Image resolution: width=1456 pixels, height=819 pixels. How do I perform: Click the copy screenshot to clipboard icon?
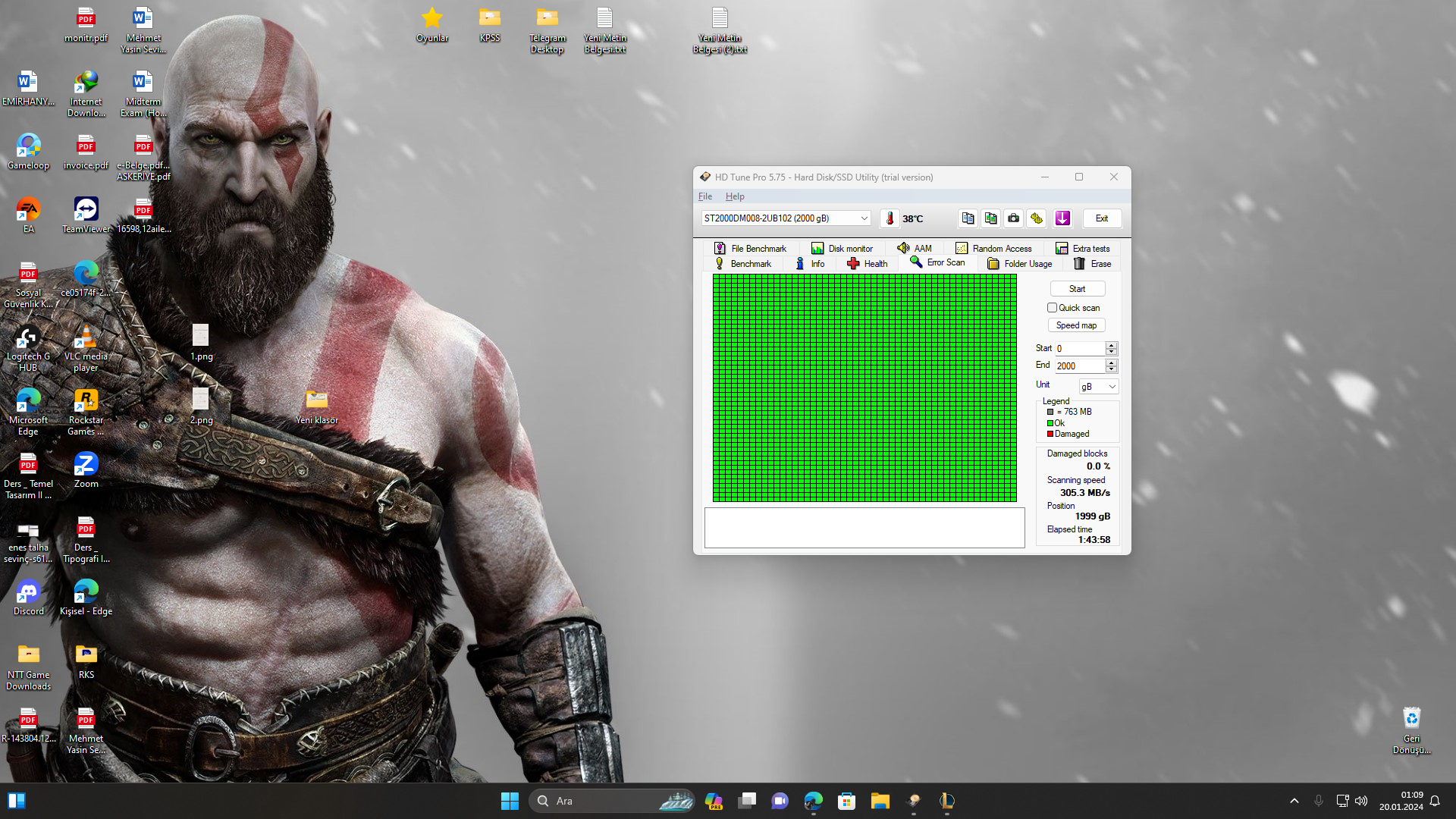990,218
